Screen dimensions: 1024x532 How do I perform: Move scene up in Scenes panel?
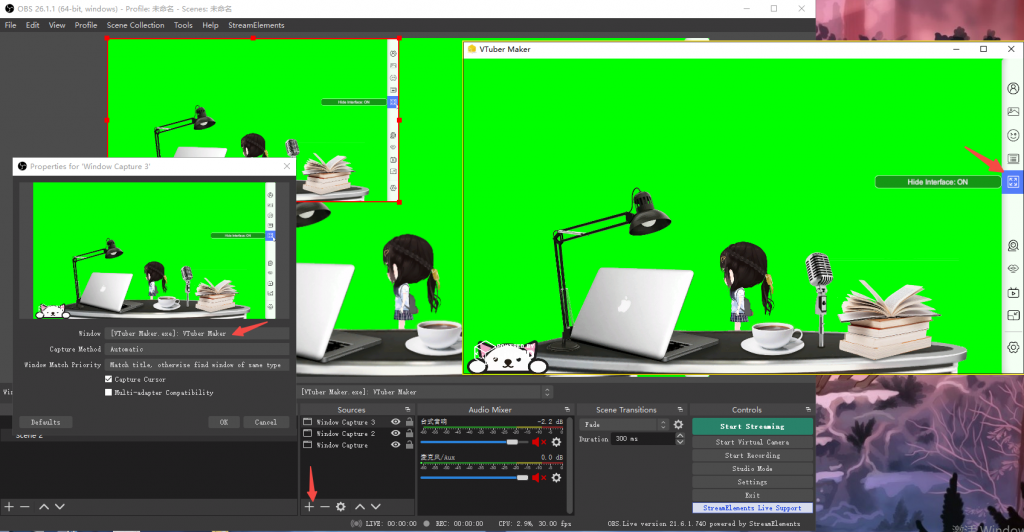click(x=44, y=507)
